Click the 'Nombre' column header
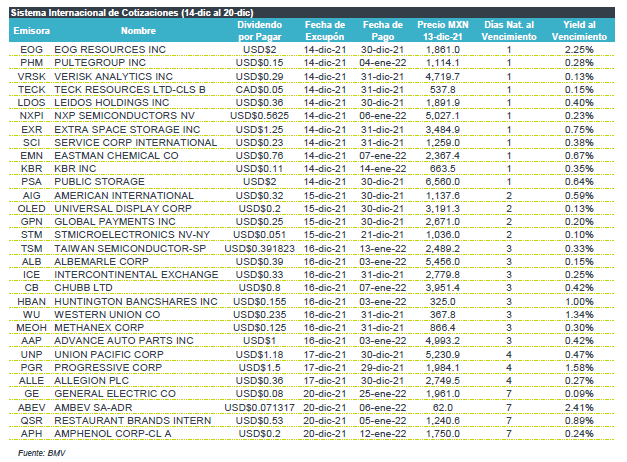 click(x=138, y=31)
